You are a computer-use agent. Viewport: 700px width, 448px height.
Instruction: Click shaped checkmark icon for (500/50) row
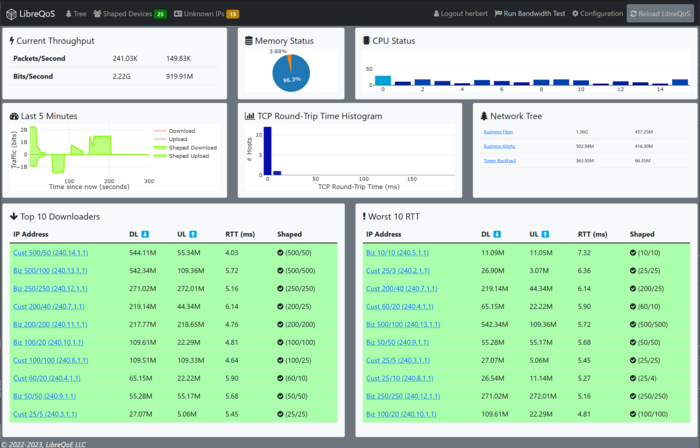coord(280,253)
